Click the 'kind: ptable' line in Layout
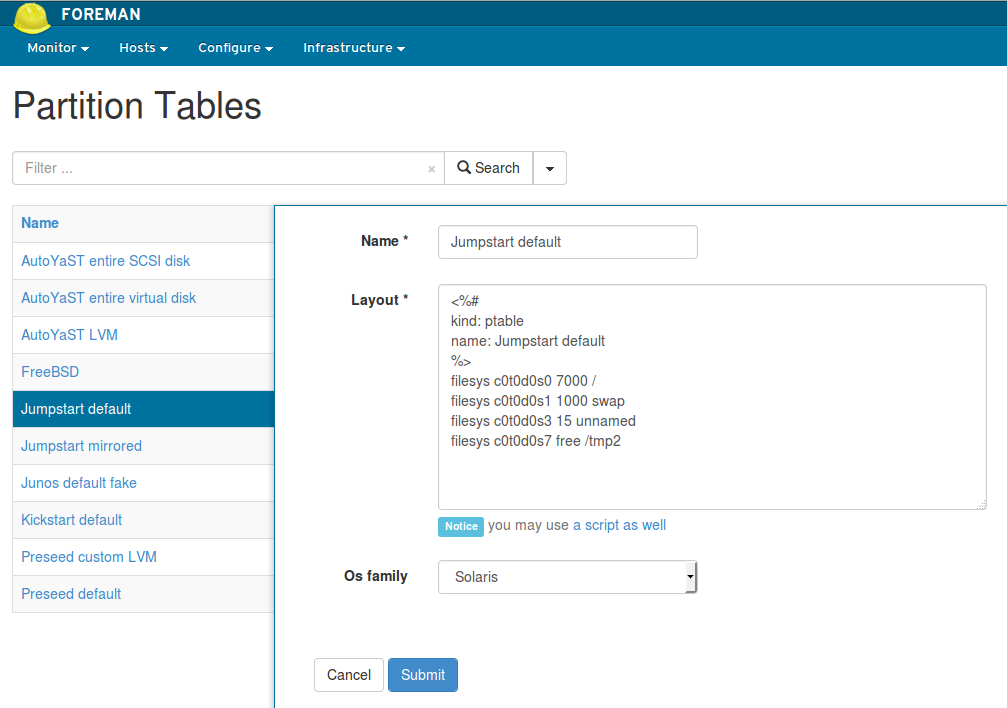 (487, 321)
